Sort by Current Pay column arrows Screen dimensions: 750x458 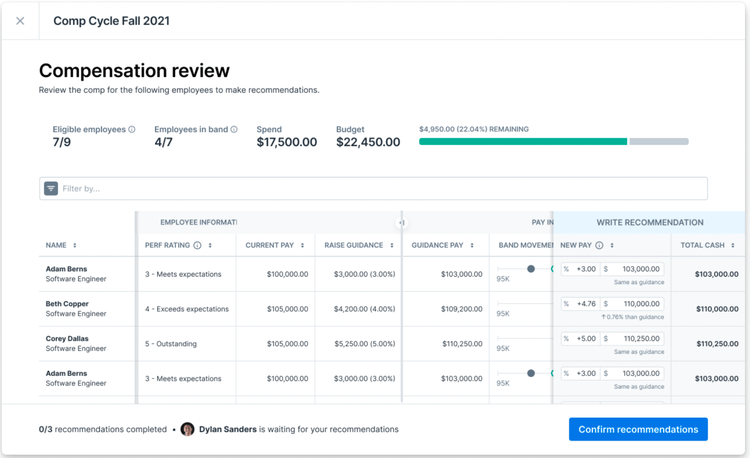pos(302,245)
